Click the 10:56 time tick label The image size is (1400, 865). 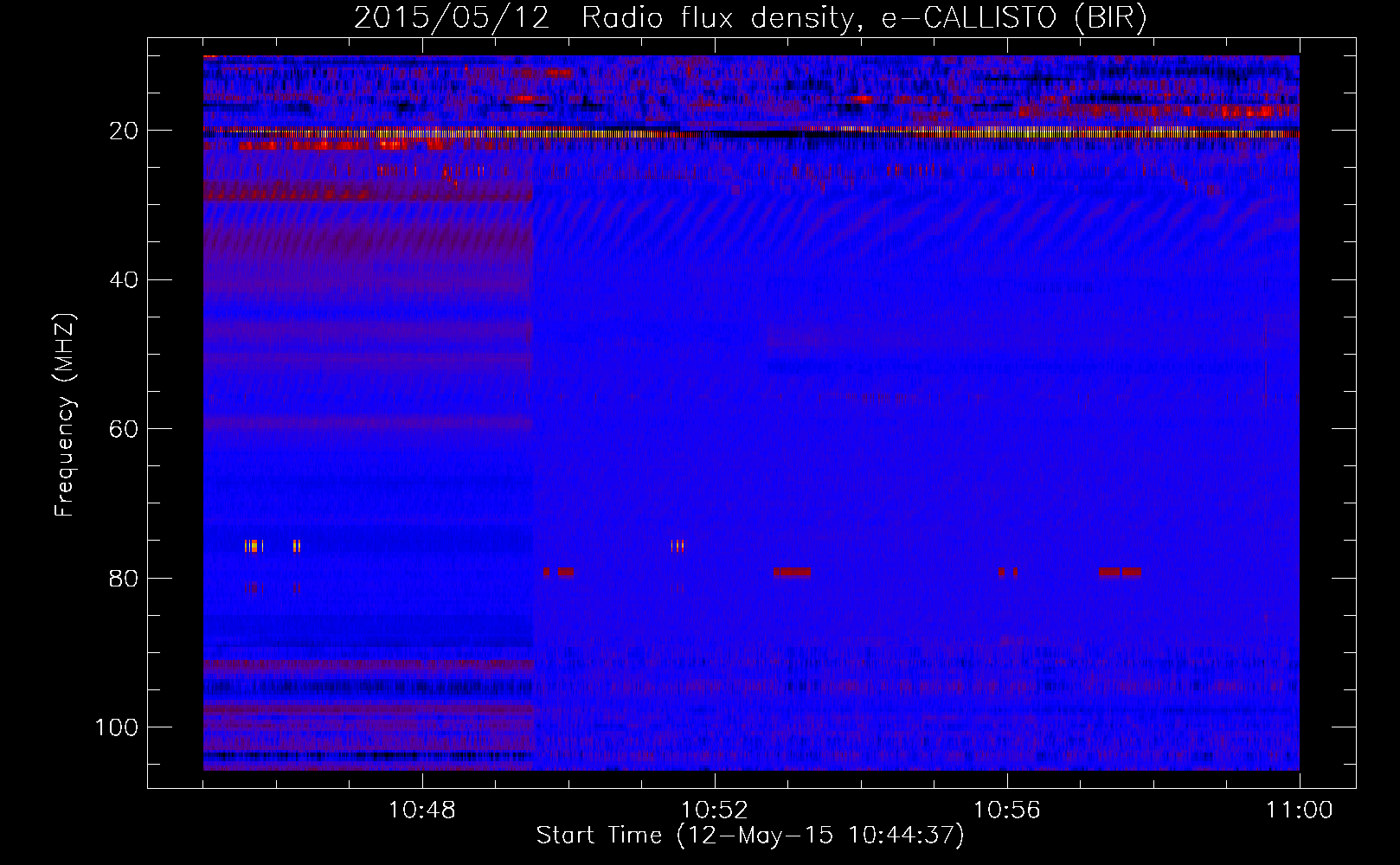[x=1007, y=811]
